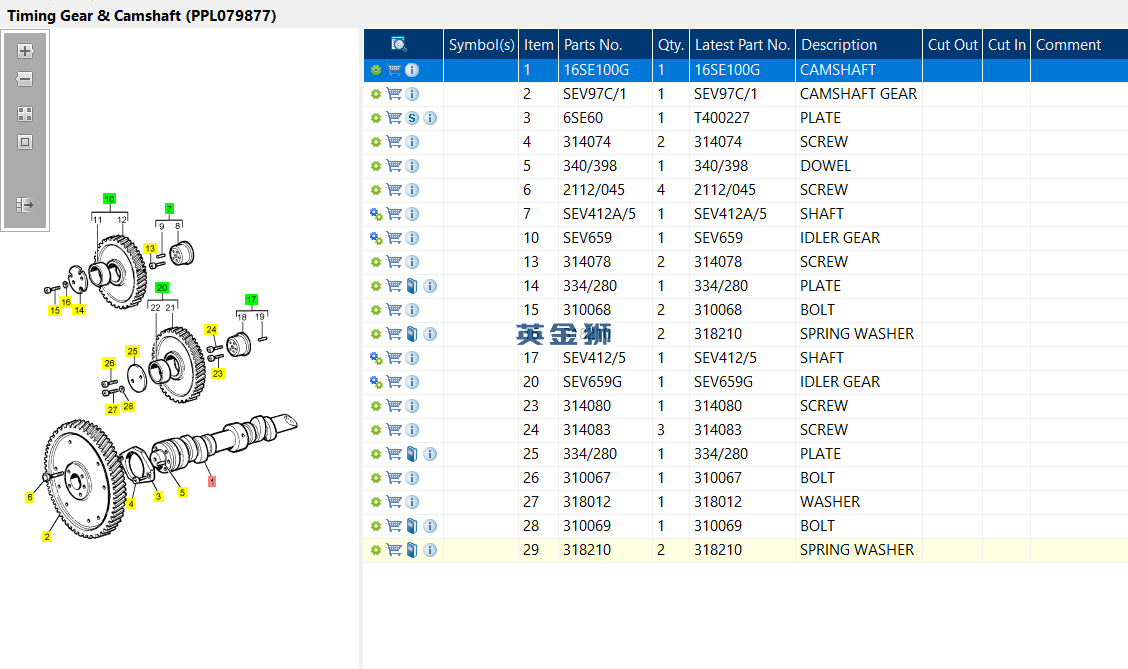Expand assembly icon for item 10 IDLER GEAR
This screenshot has width=1128, height=669.
(376, 238)
